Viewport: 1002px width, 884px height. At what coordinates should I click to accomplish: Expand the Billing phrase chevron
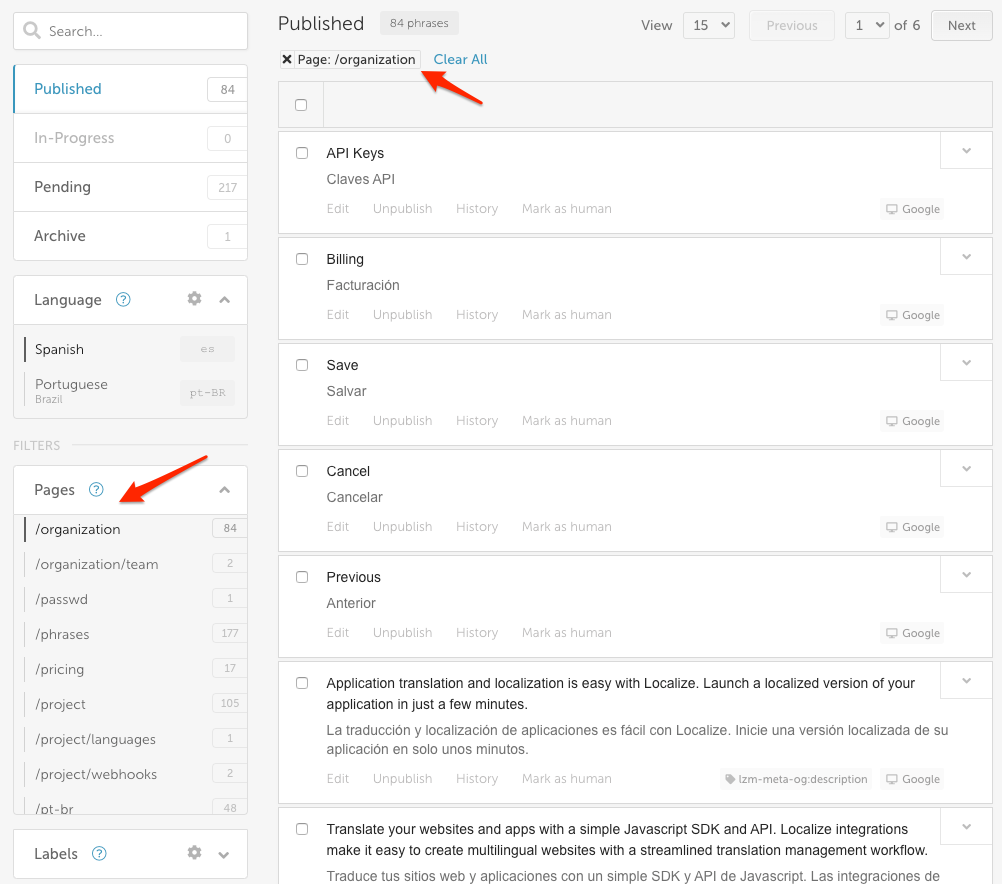966,257
